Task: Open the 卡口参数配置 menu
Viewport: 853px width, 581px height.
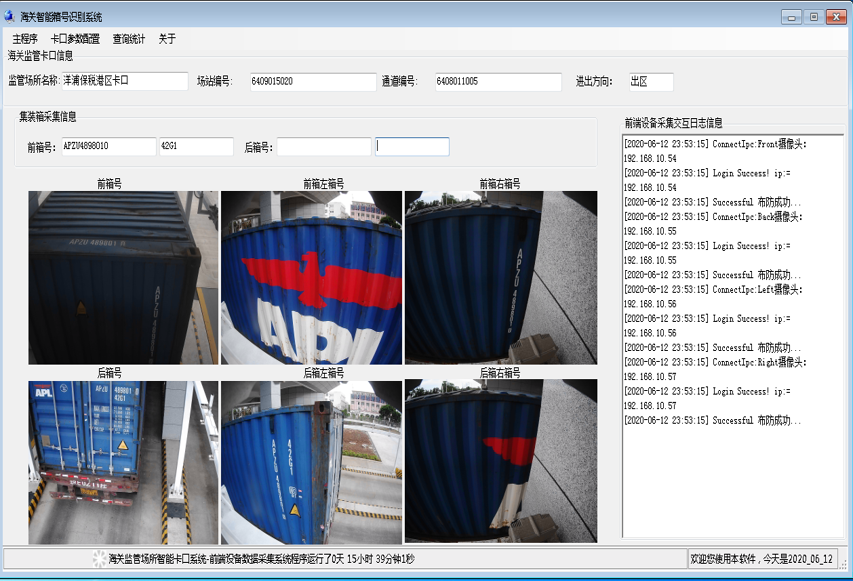Action: point(75,39)
